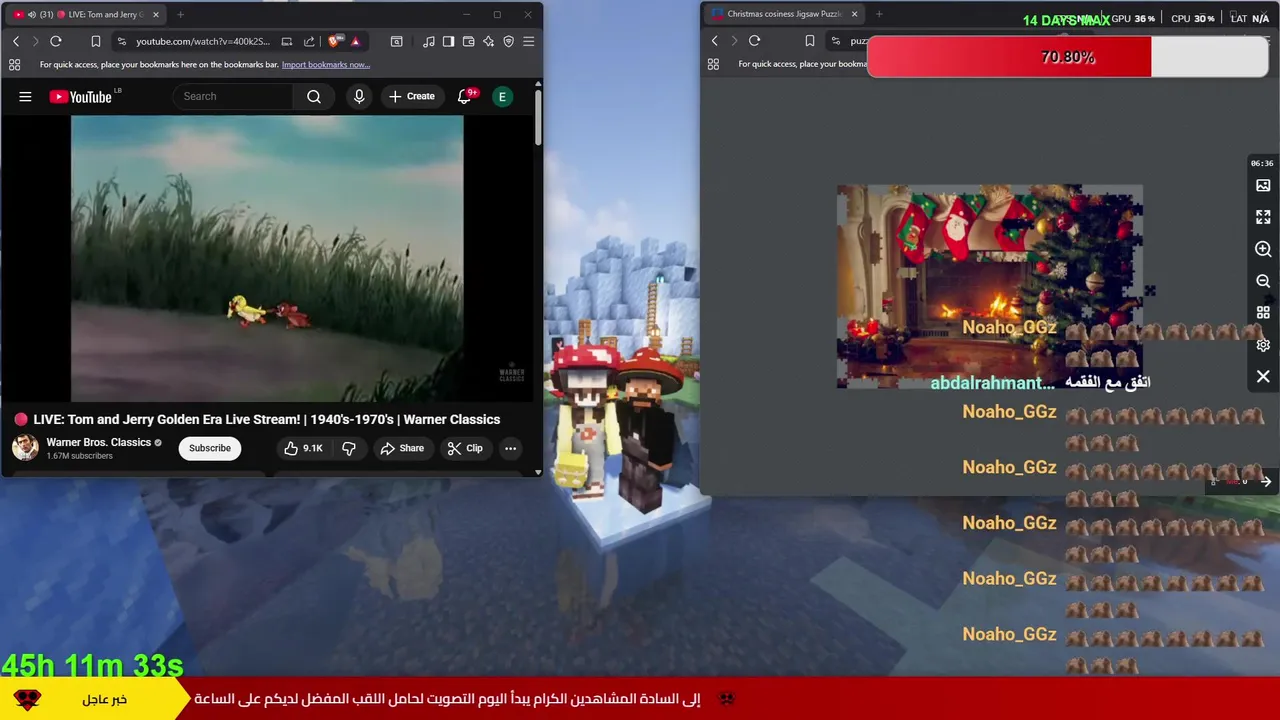Screen dimensions: 1280x720
Task: Close the Tom and Jerry browser tab
Action: (x=156, y=15)
